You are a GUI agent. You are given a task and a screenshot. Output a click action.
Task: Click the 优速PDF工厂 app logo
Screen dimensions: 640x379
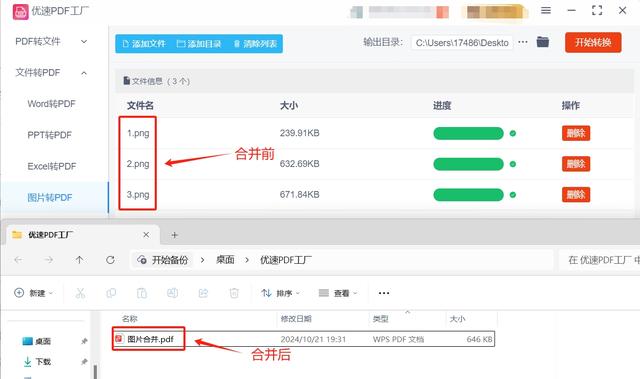pos(20,11)
